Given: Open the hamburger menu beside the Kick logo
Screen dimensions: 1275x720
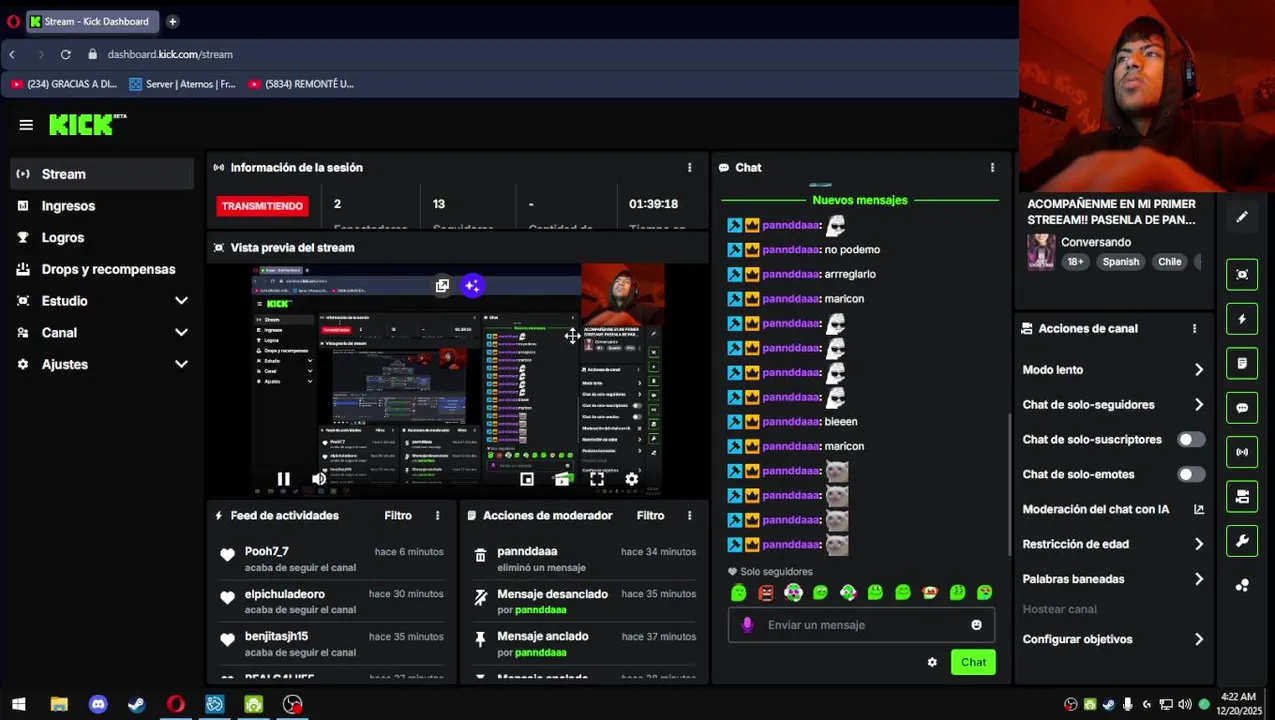Looking at the screenshot, I should (26, 125).
